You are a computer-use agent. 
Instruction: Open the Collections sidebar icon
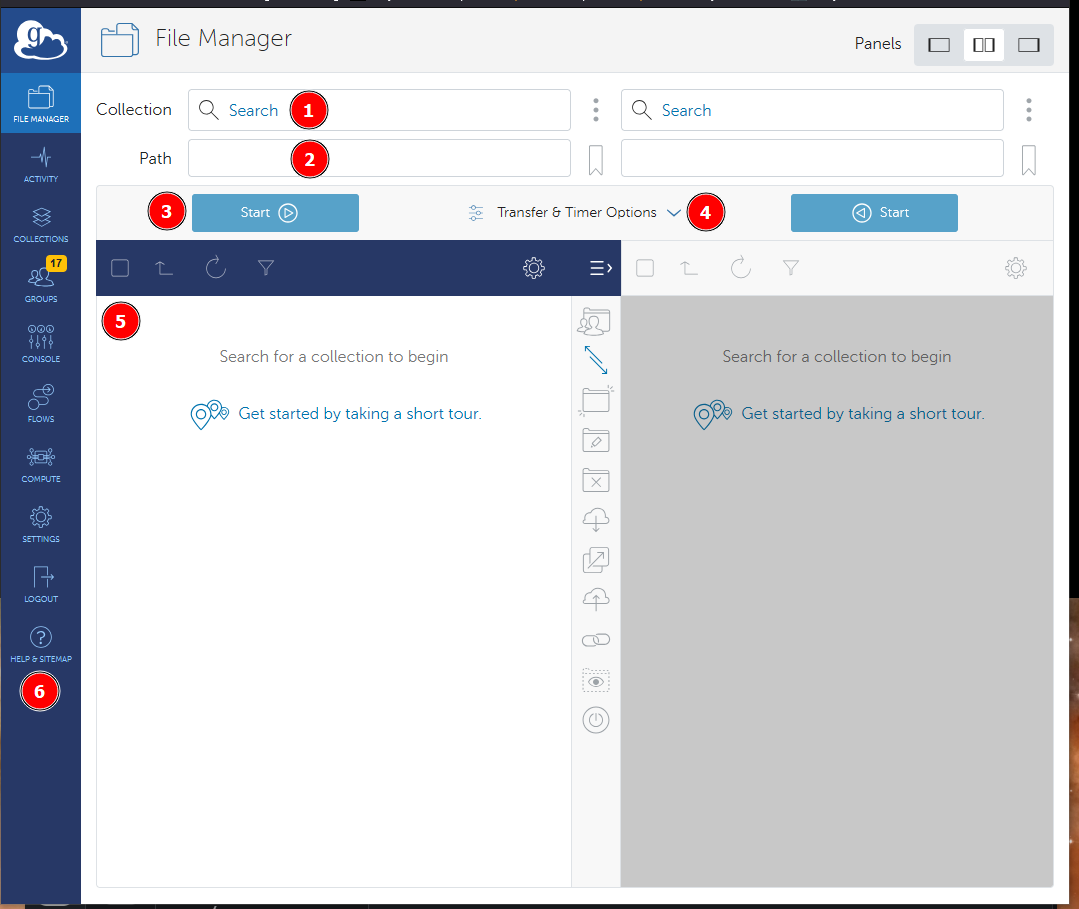(x=41, y=225)
